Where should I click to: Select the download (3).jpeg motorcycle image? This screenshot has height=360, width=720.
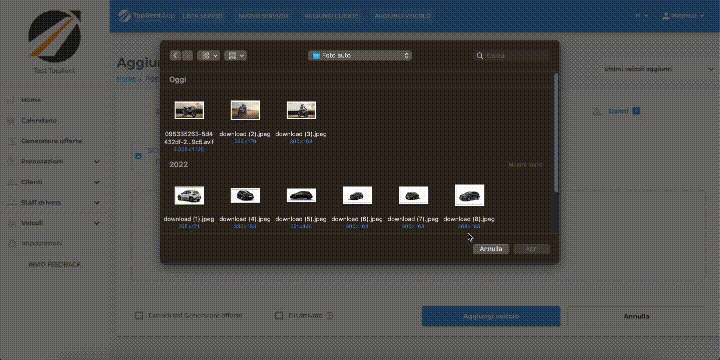pyautogui.click(x=301, y=110)
